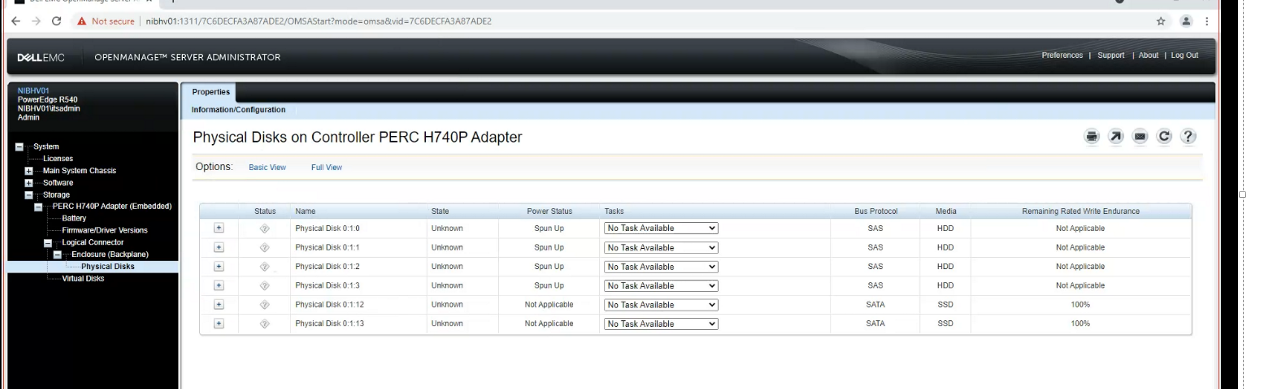Open Licenses in the tree
1271x389 pixels.
coord(58,158)
